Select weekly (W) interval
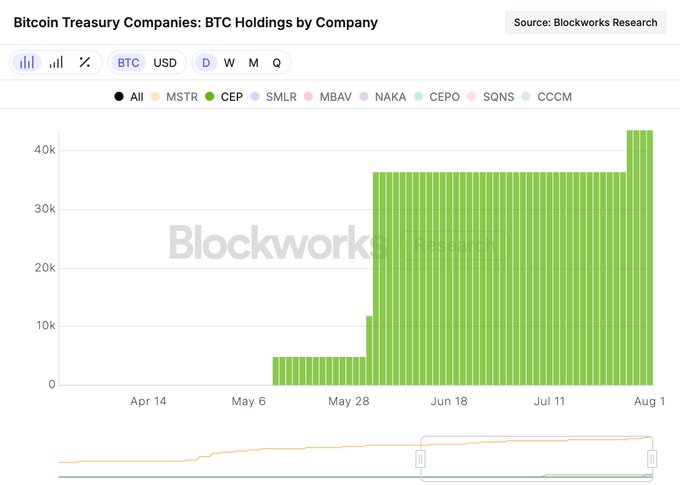The width and height of the screenshot is (680, 485). click(x=229, y=63)
